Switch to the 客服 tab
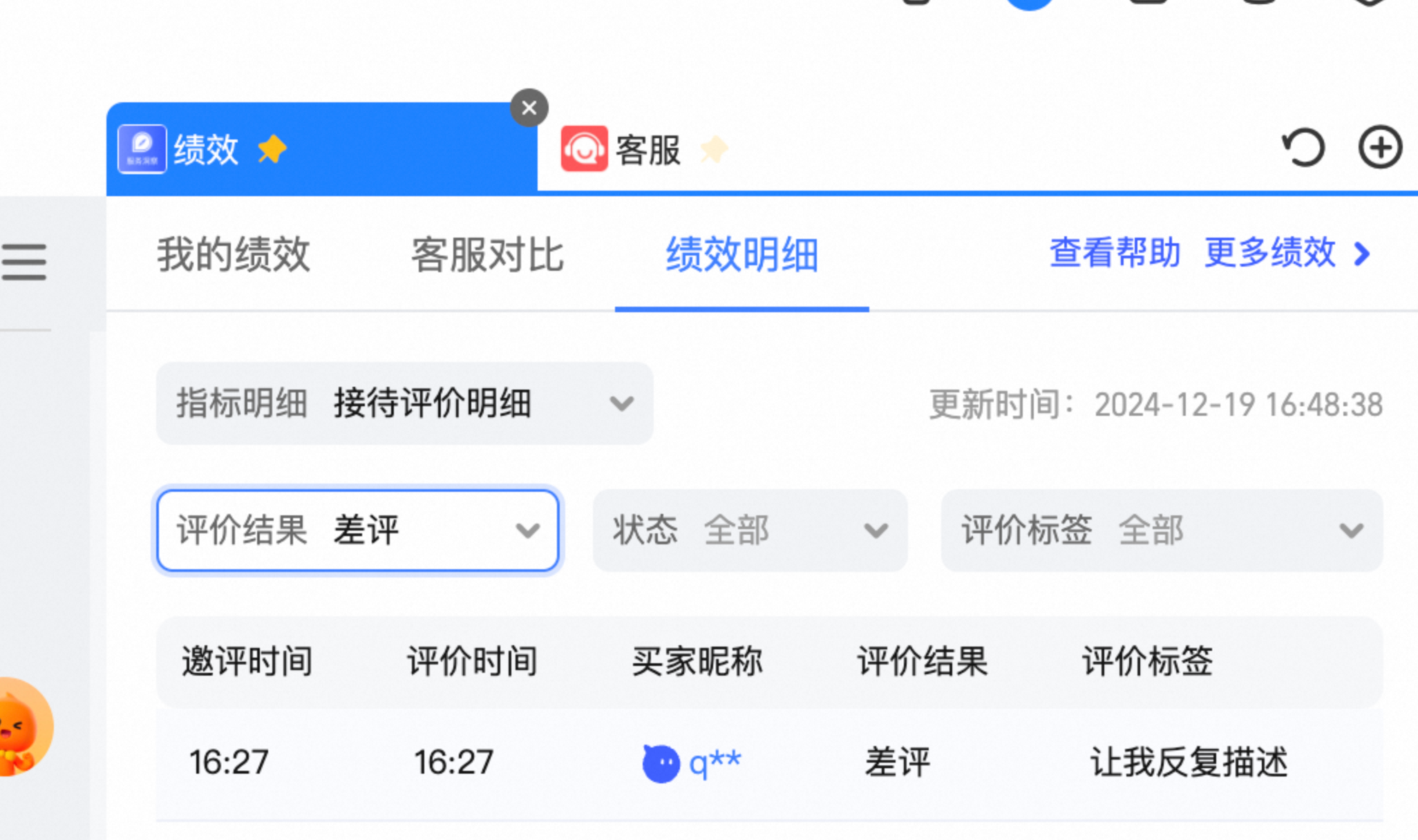Screen dimensions: 1418x840 coord(646,149)
